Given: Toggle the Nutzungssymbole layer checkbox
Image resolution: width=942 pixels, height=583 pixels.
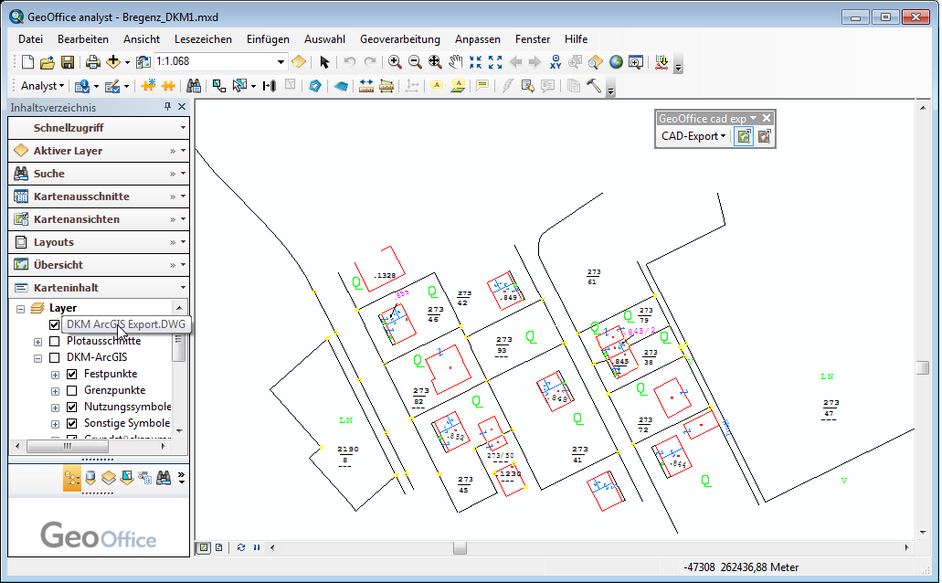Looking at the screenshot, I should pyautogui.click(x=72, y=407).
